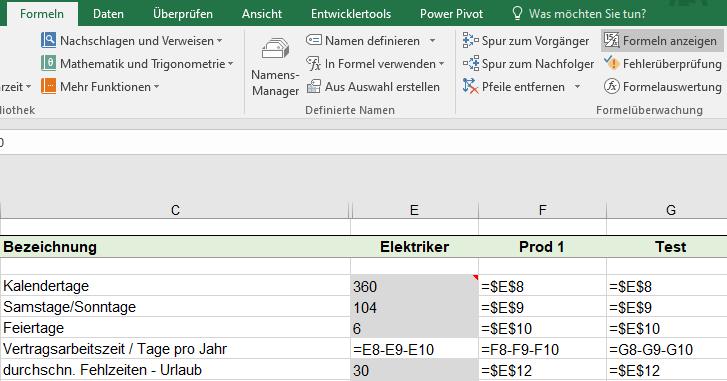This screenshot has height=381, width=727.
Task: Select cell with formula =F8-F9-F10
Action: tap(542, 349)
